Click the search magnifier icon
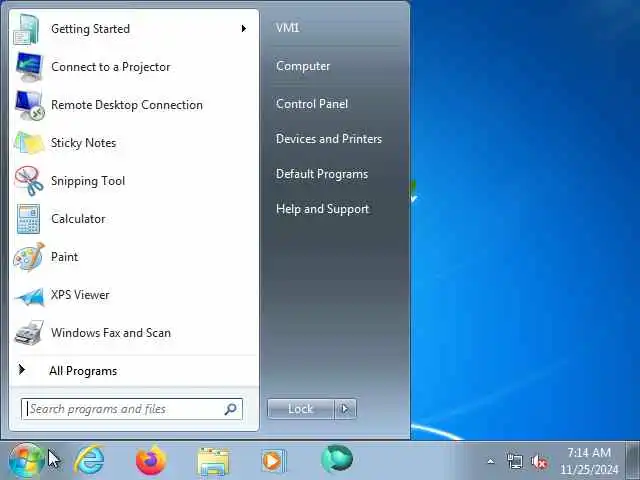This screenshot has height=480, width=640. tap(231, 409)
